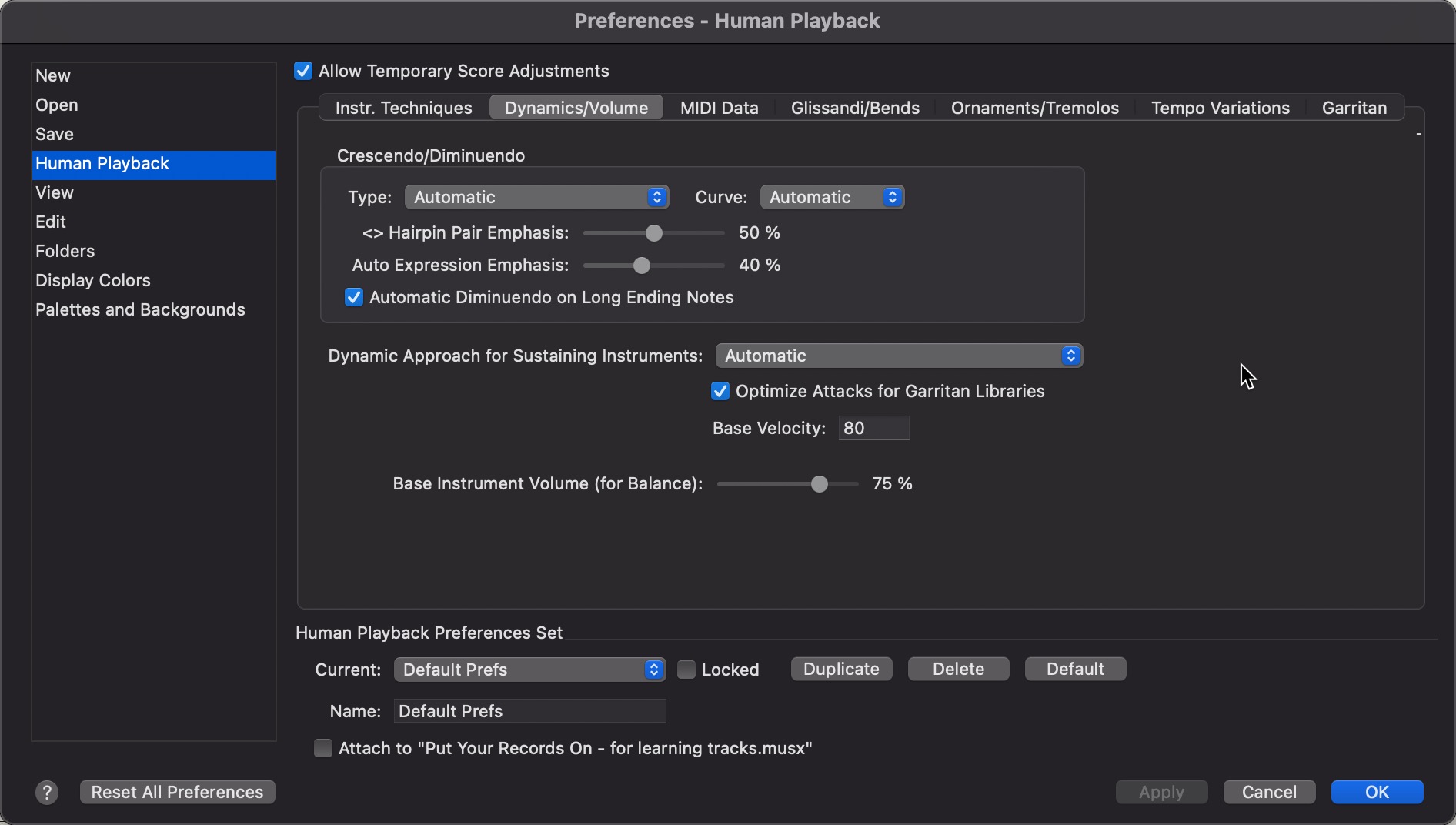Click the Base Velocity input field

[x=873, y=429]
